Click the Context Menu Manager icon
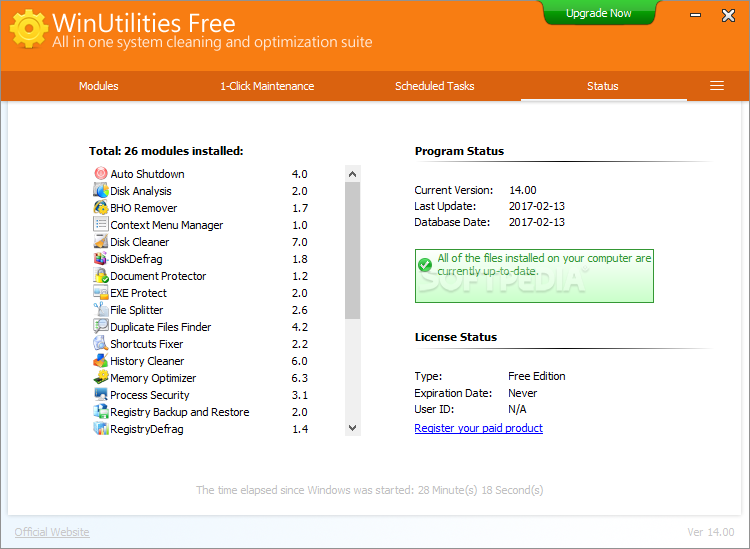750x549 pixels. point(100,224)
